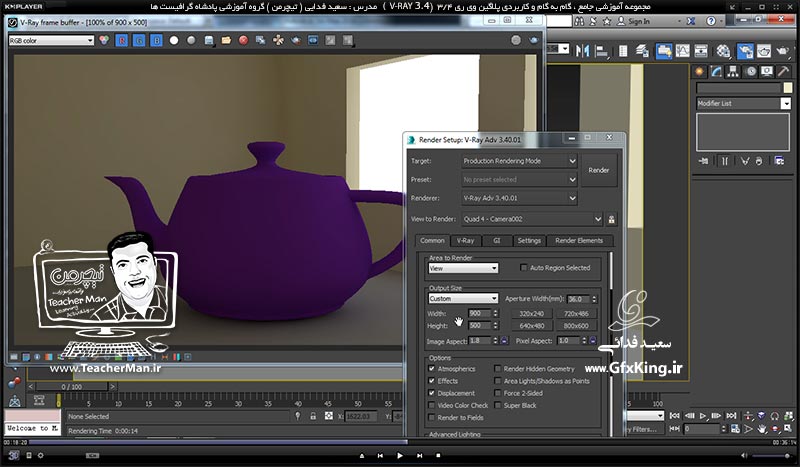The image size is (800, 467).
Task: Click the Help question mark icon
Action: pos(711,21)
